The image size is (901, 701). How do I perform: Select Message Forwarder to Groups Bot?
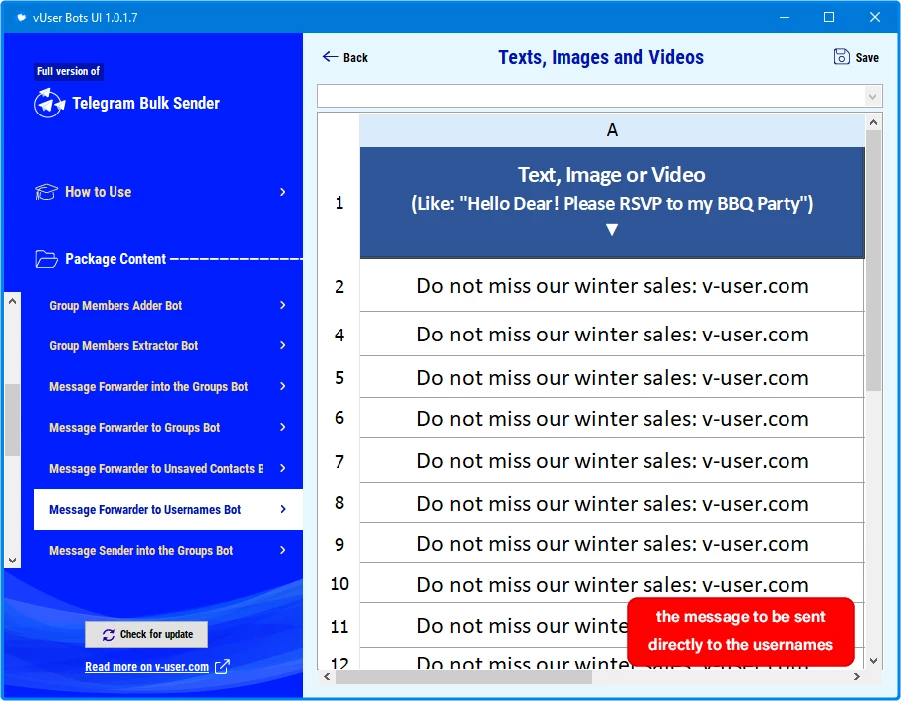coord(134,427)
